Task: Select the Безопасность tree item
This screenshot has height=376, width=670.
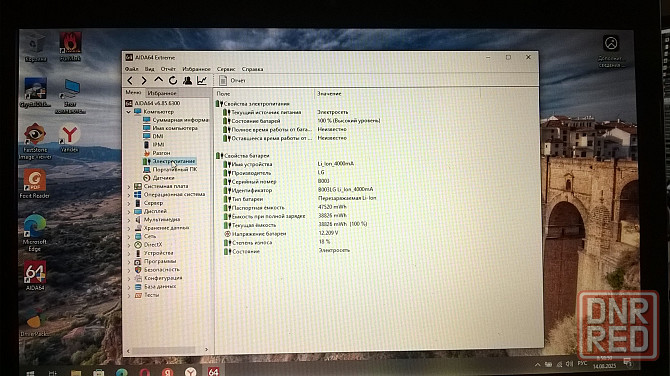Action: tap(157, 270)
